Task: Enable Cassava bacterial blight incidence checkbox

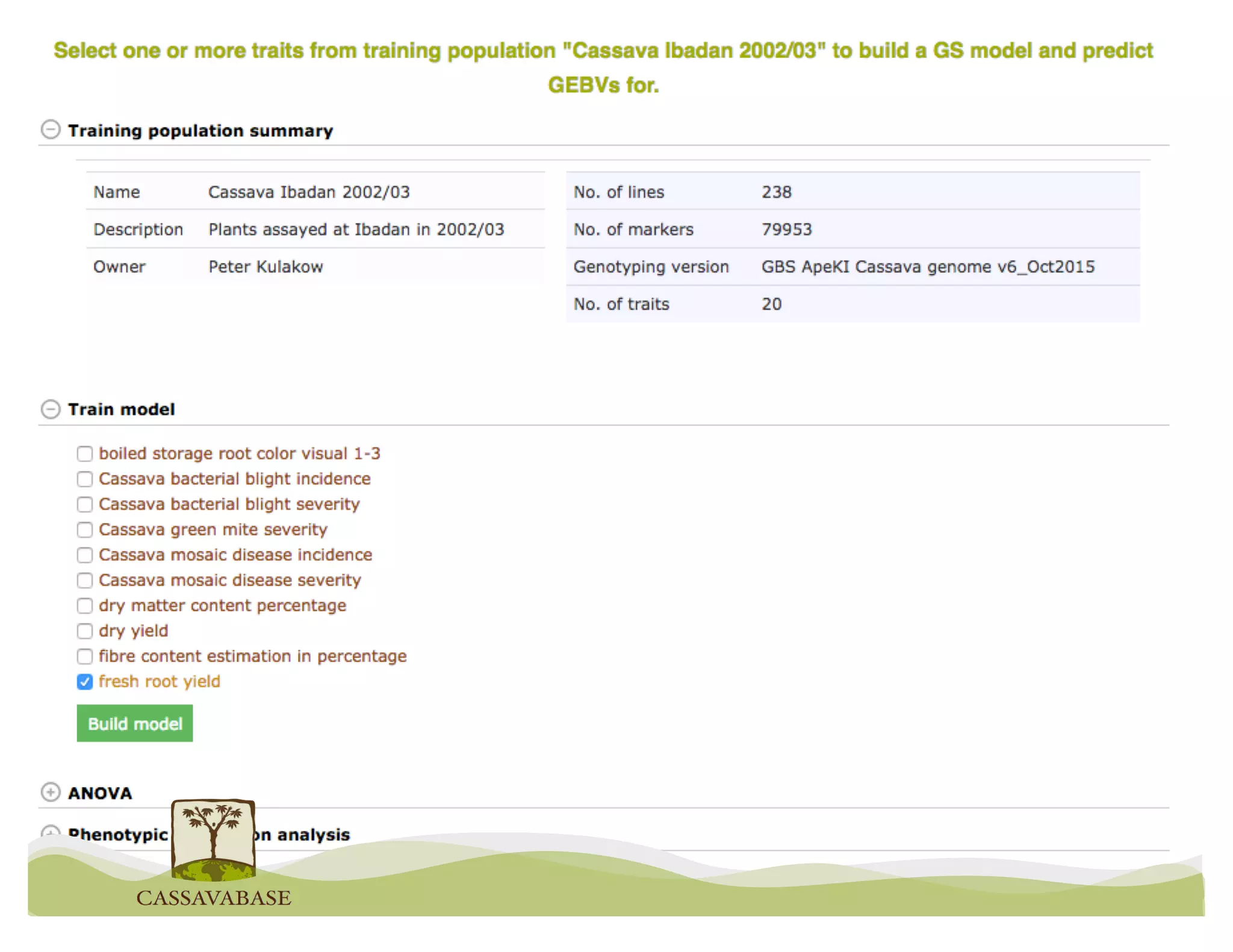Action: coord(85,479)
